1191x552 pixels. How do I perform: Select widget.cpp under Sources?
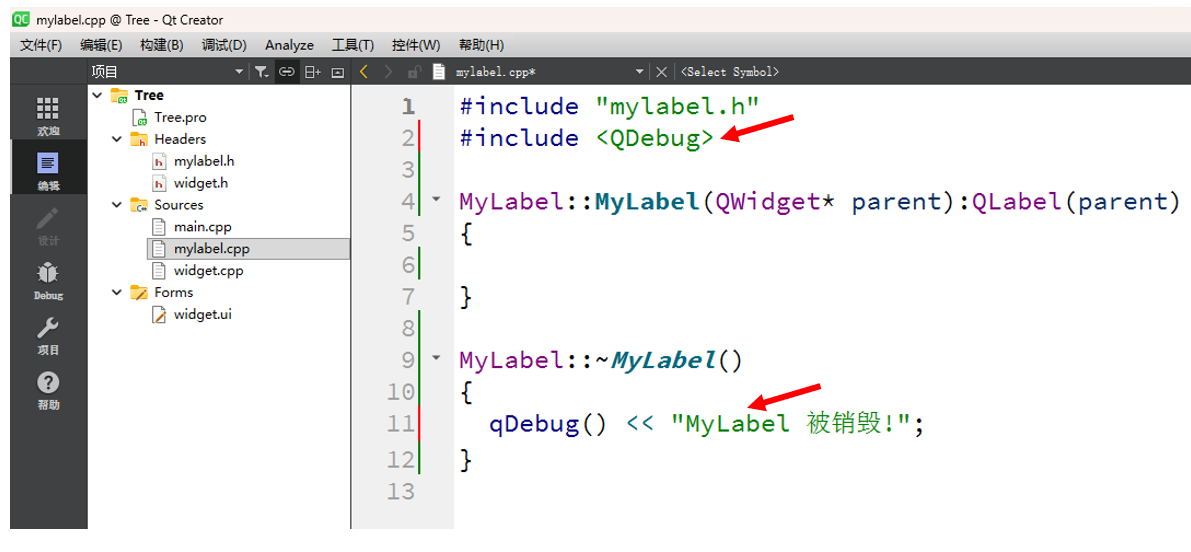pyautogui.click(x=208, y=270)
